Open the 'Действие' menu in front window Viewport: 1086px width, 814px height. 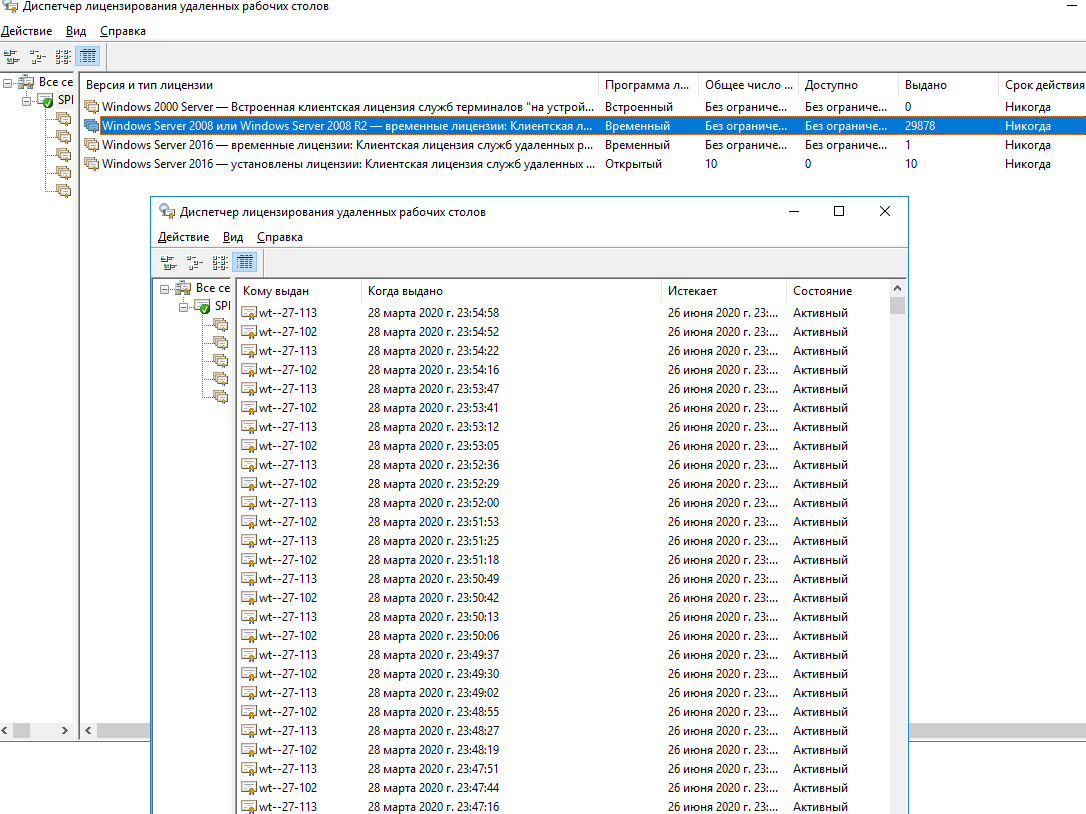click(x=183, y=237)
